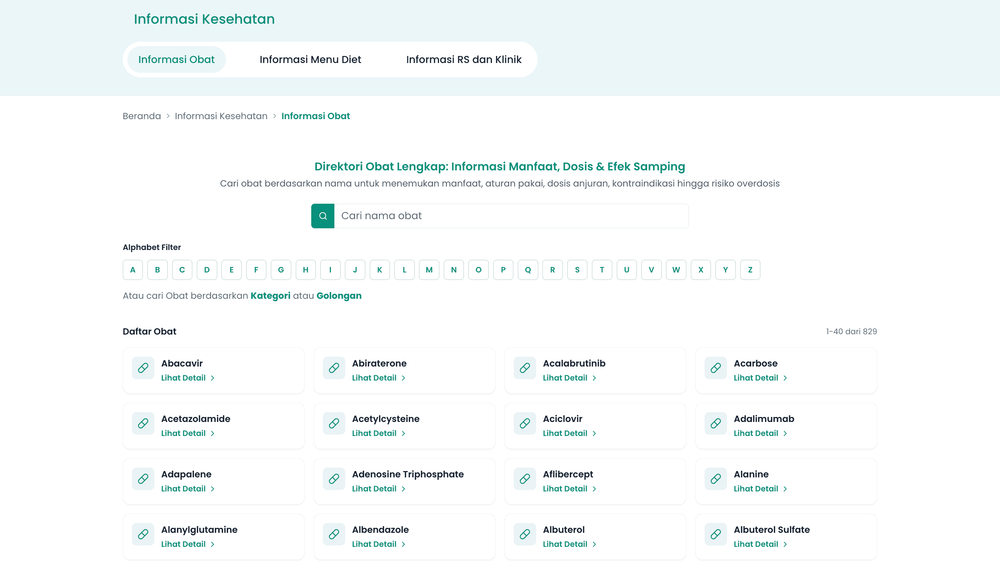Screen dimensions: 1000x566
Task: View Lihat Detail for Acetylcysteine
Action: pyautogui.click(x=379, y=433)
